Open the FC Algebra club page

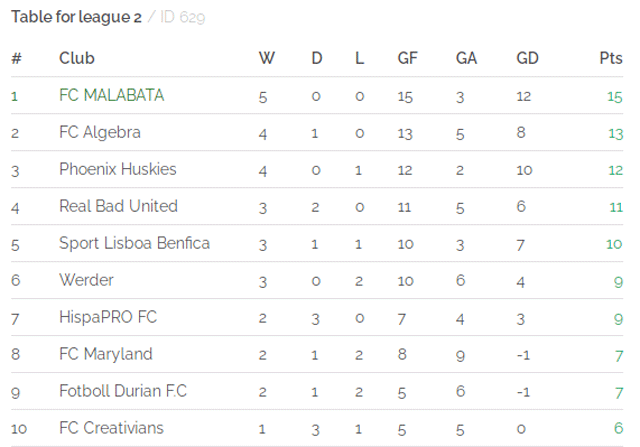pyautogui.click(x=100, y=133)
